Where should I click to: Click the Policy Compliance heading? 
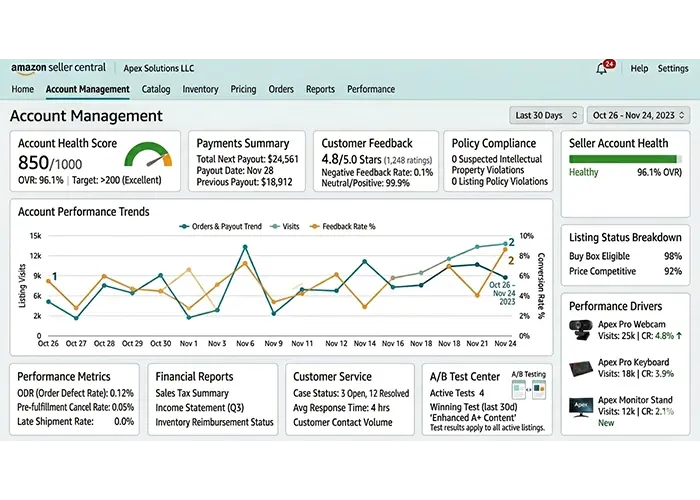tap(494, 143)
